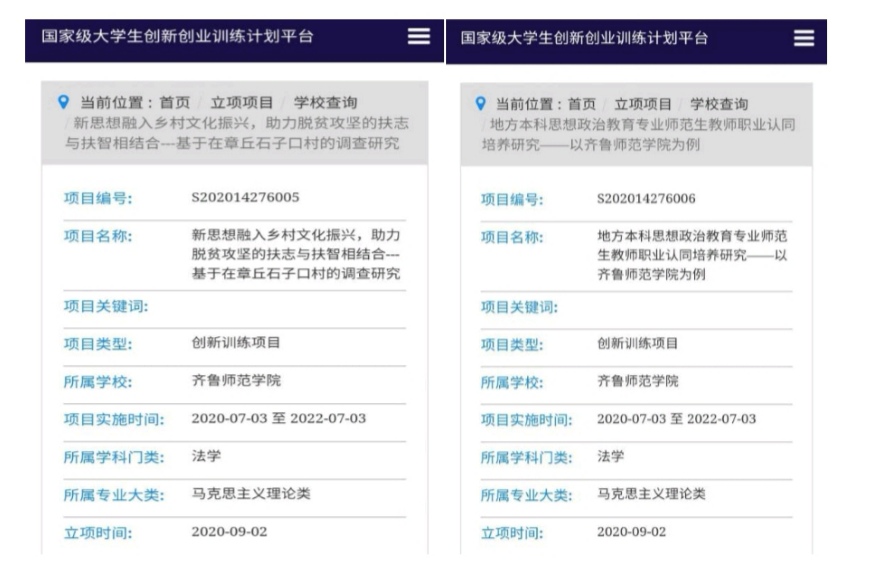The height and width of the screenshot is (571, 871).
Task: Click the left panel's 国家级大学生创新创业训练计划平台 title
Action: (177, 36)
